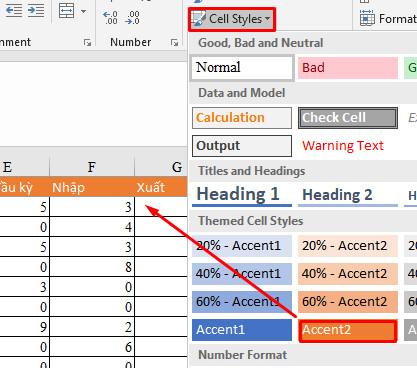
Task: Click the Merge & Center icon
Action: 67,11
